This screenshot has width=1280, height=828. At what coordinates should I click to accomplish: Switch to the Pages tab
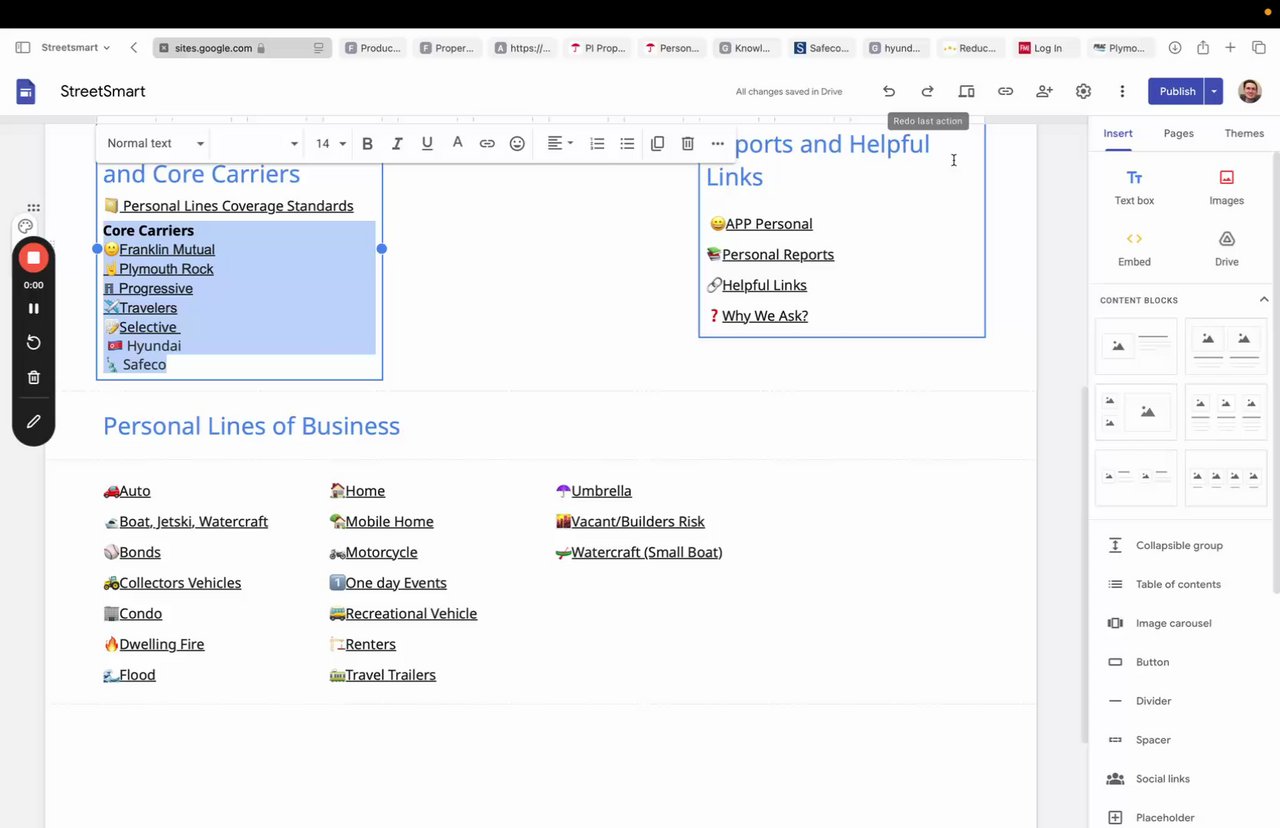click(1179, 133)
